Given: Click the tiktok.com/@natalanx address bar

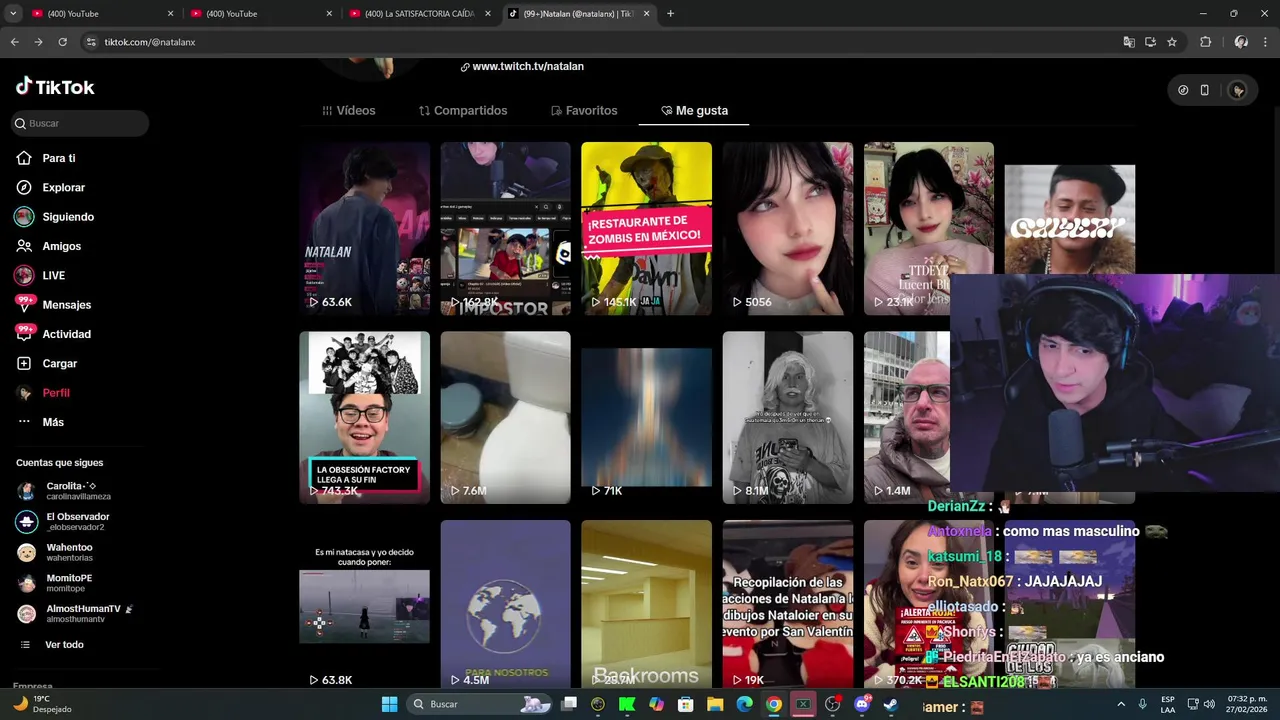Looking at the screenshot, I should tap(600, 42).
